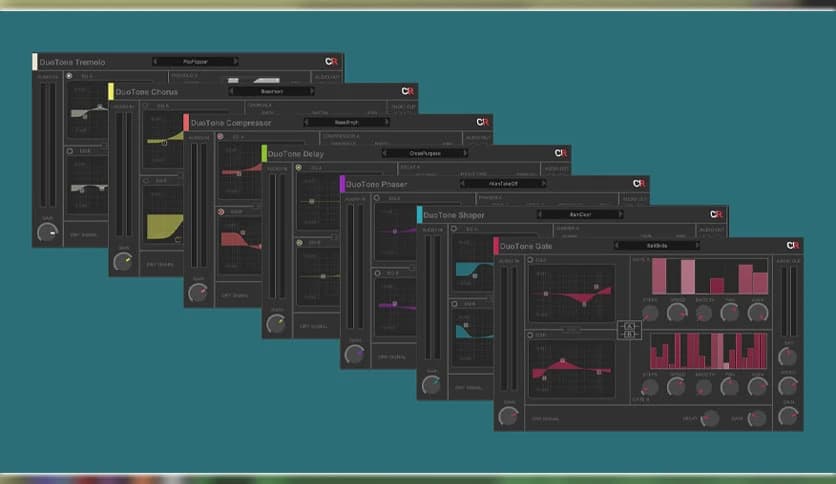Click the input gain knob in DuoTone Tremolo
Image resolution: width=836 pixels, height=484 pixels.
(47, 233)
